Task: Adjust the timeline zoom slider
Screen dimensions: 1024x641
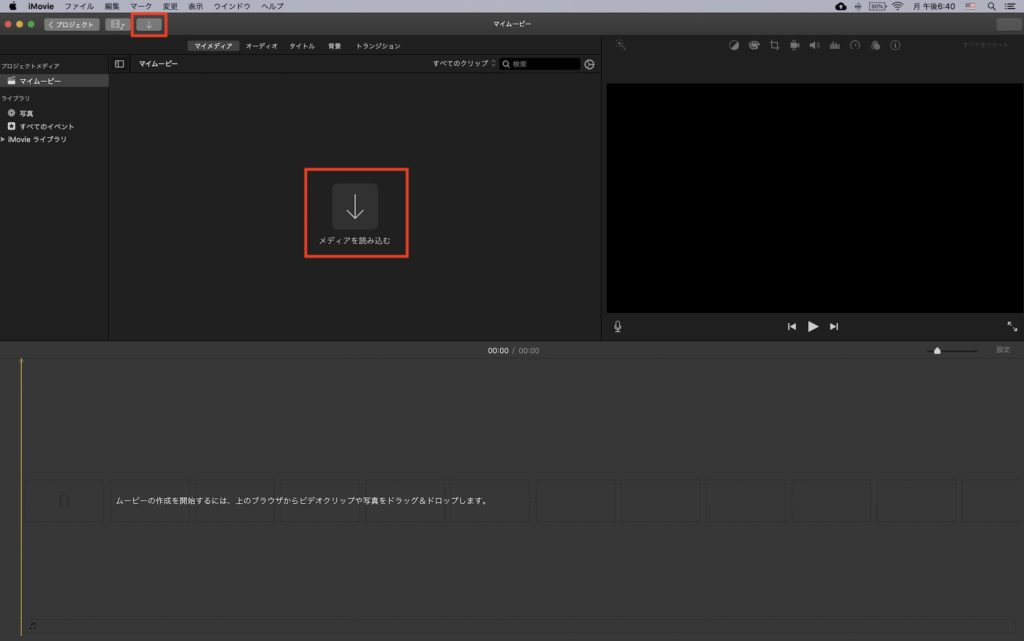Action: click(937, 351)
